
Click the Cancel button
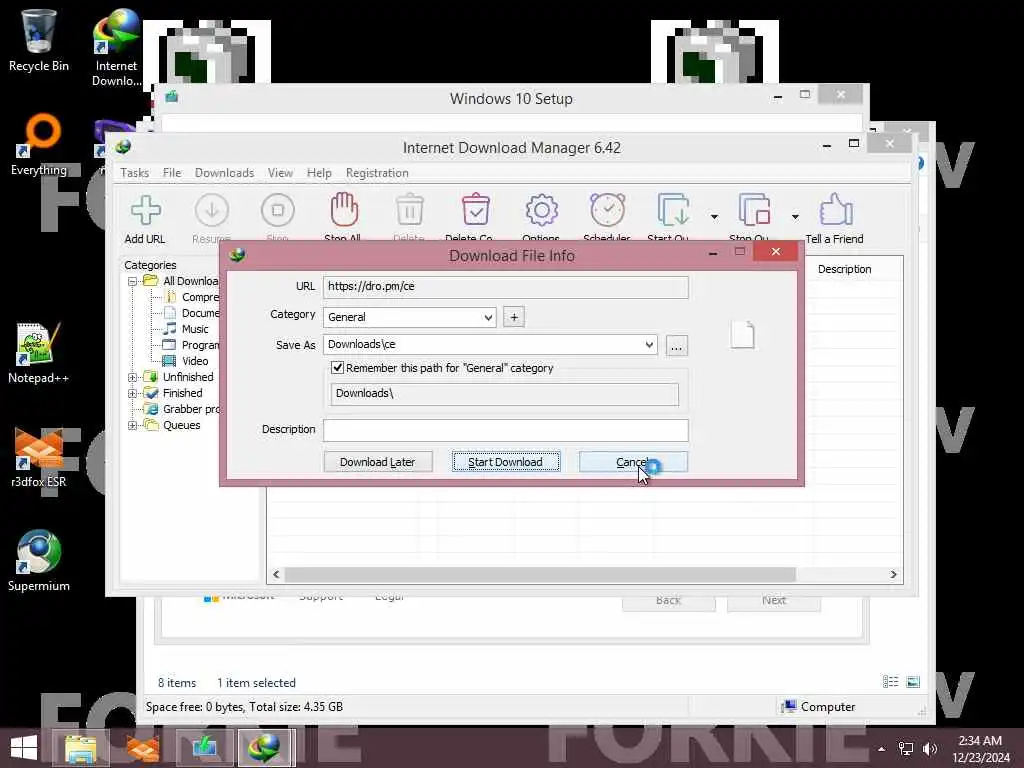tap(633, 462)
